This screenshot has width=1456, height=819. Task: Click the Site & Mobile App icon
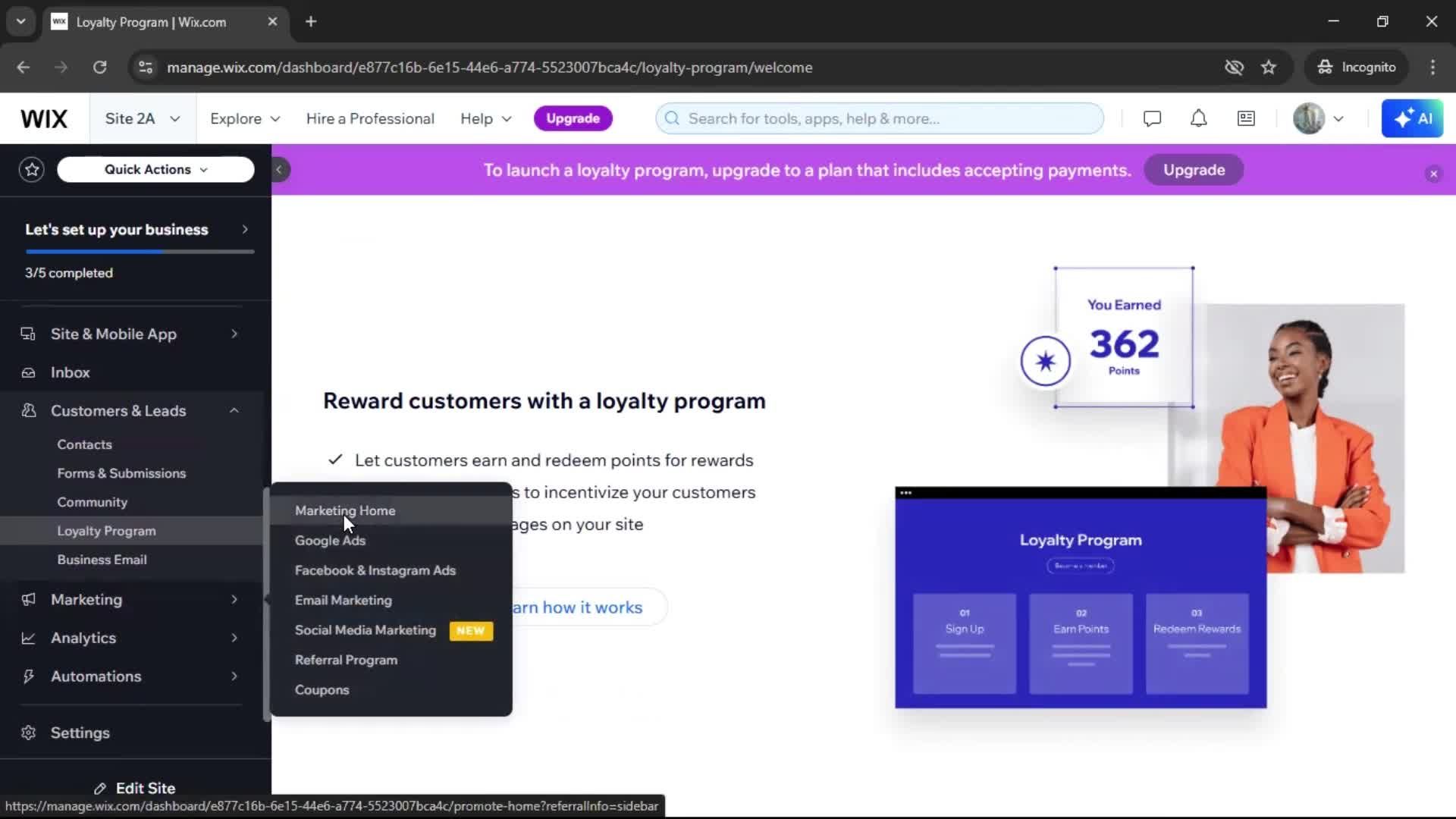(x=29, y=334)
